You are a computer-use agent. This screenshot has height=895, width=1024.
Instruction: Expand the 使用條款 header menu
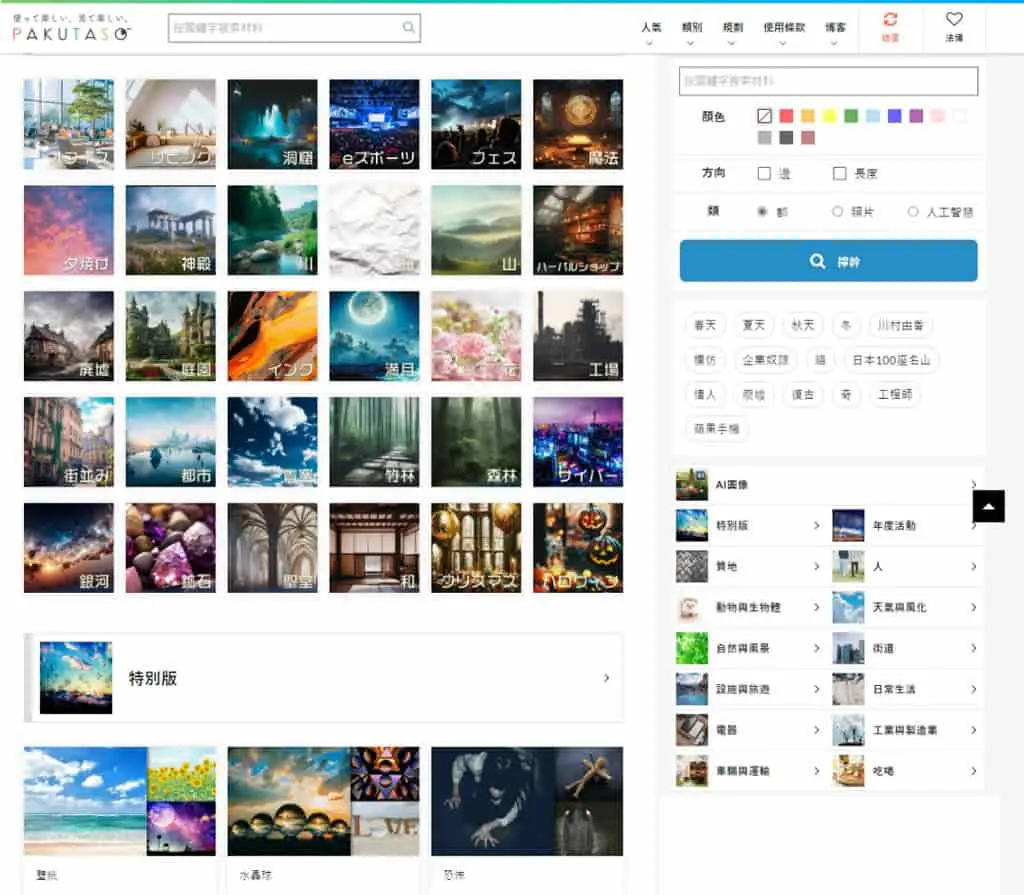tap(784, 33)
